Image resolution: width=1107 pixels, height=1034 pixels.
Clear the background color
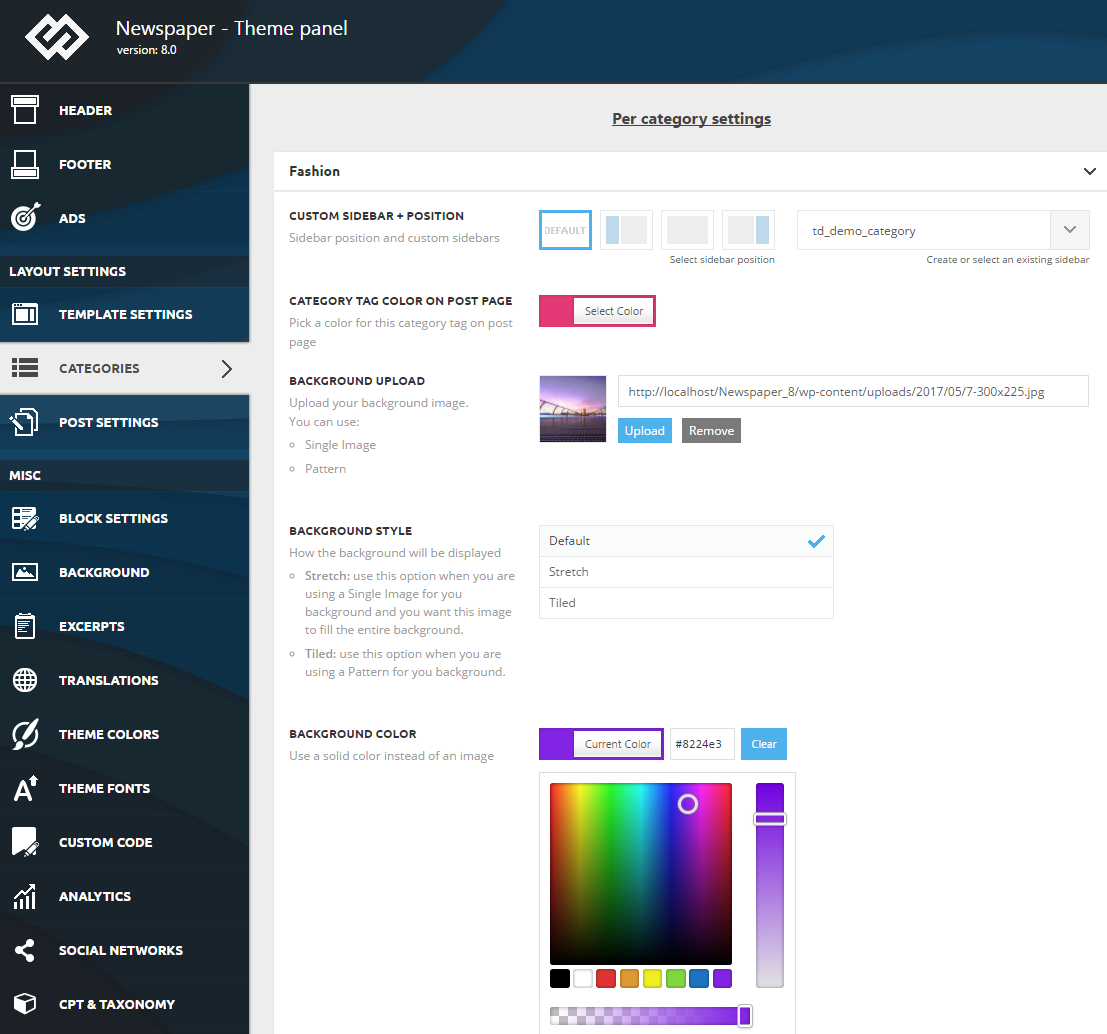(763, 744)
